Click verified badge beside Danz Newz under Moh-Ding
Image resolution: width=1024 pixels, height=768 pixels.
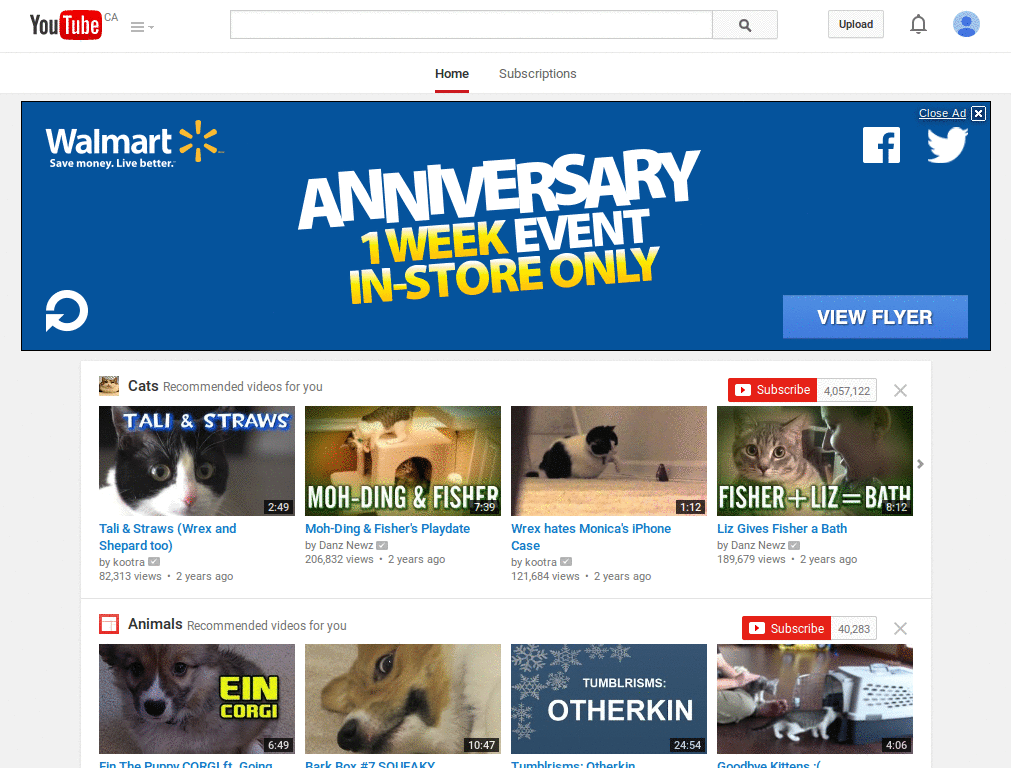click(x=382, y=545)
